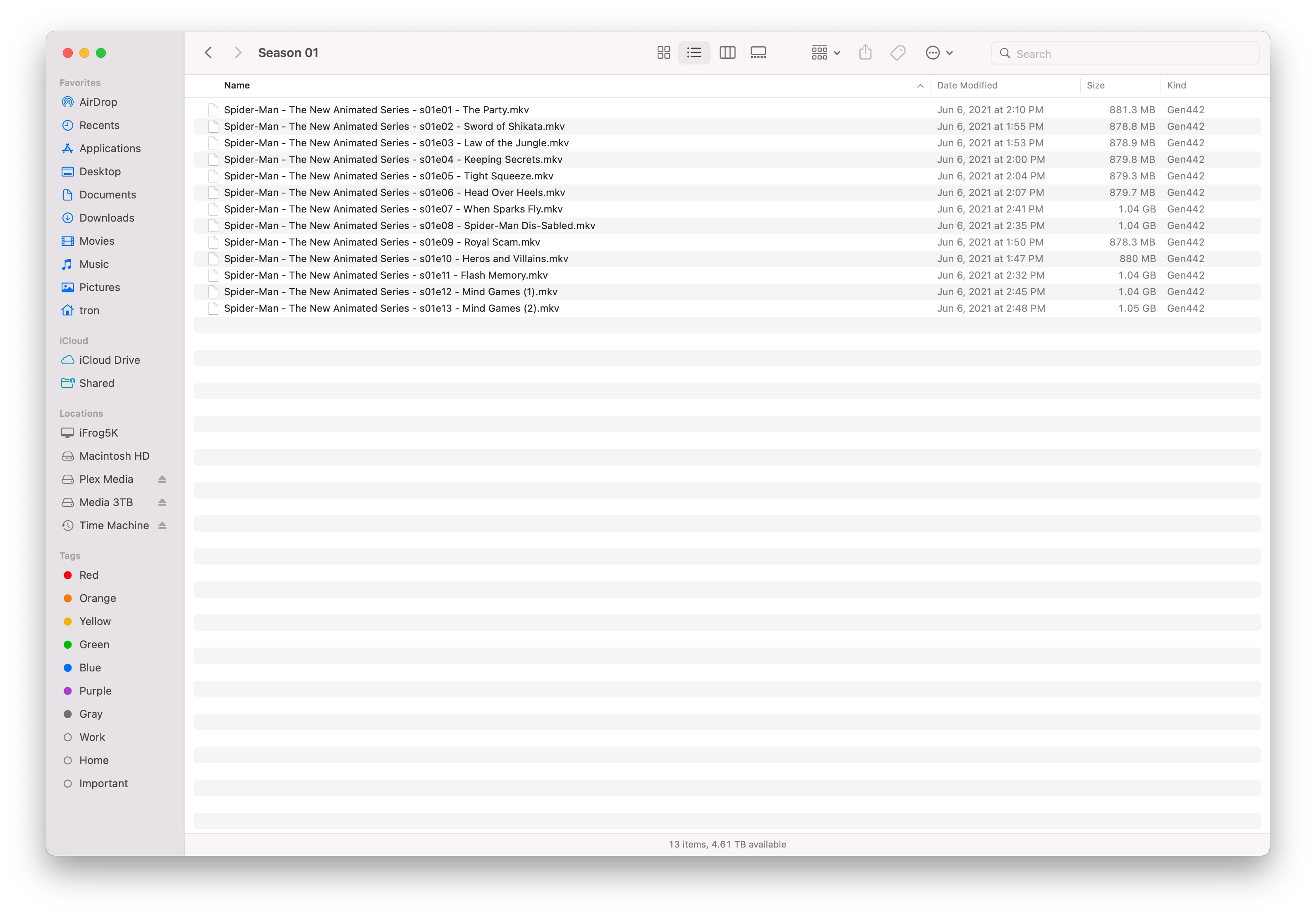The height and width of the screenshot is (917, 1316).
Task: Select list view mode
Action: (x=694, y=53)
